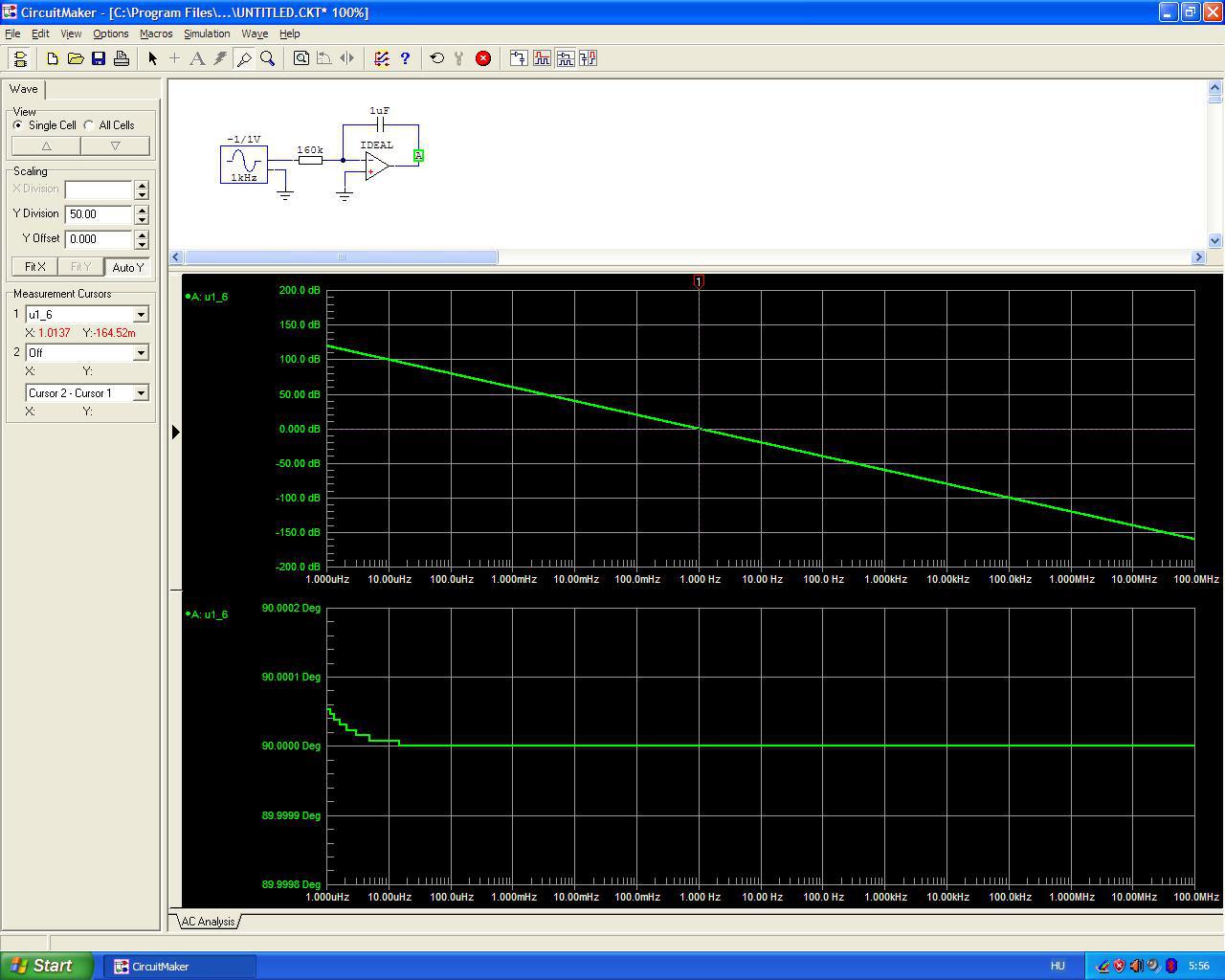The image size is (1225, 980).
Task: Open a file with the folder icon
Action: click(x=76, y=58)
